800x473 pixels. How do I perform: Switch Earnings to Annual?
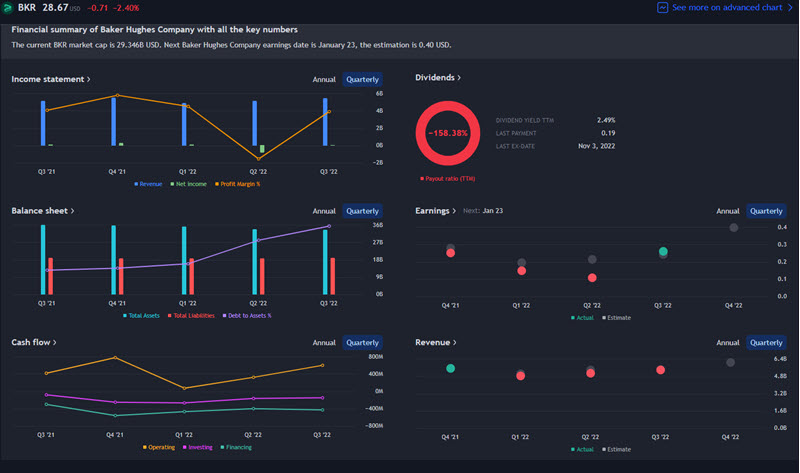coord(728,211)
